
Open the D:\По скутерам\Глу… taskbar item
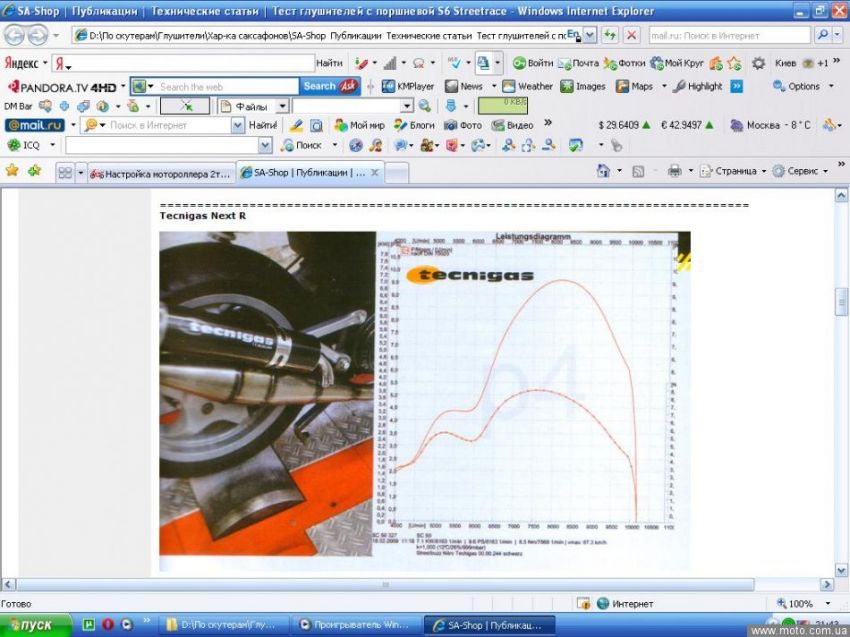(x=223, y=625)
